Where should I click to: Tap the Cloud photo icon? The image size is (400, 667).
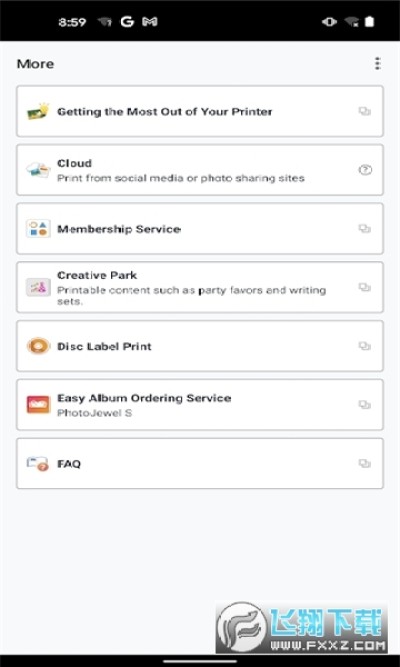[x=38, y=170]
